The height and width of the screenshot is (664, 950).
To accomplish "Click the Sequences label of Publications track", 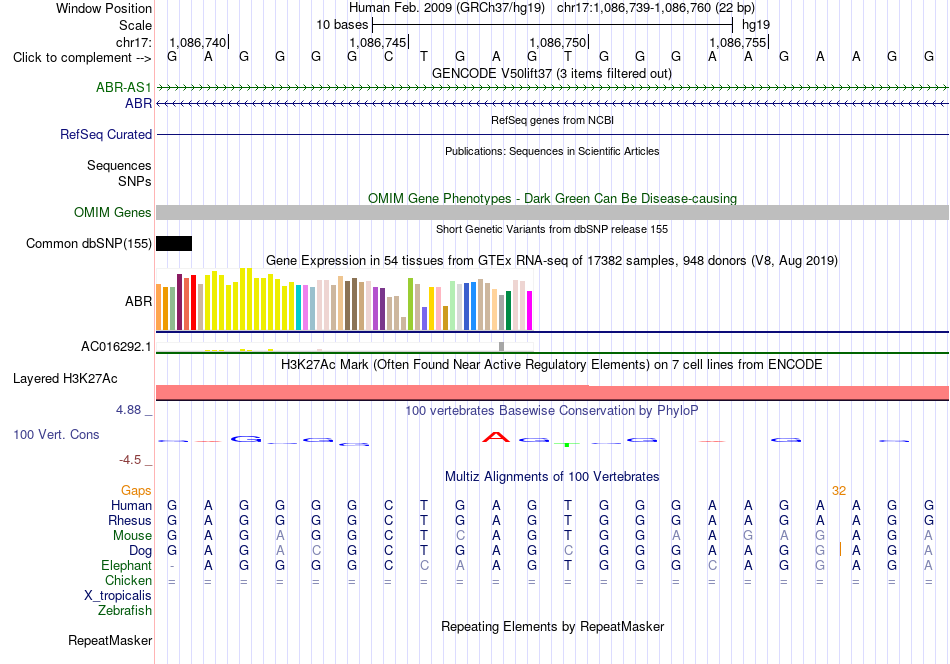I will click(119, 165).
